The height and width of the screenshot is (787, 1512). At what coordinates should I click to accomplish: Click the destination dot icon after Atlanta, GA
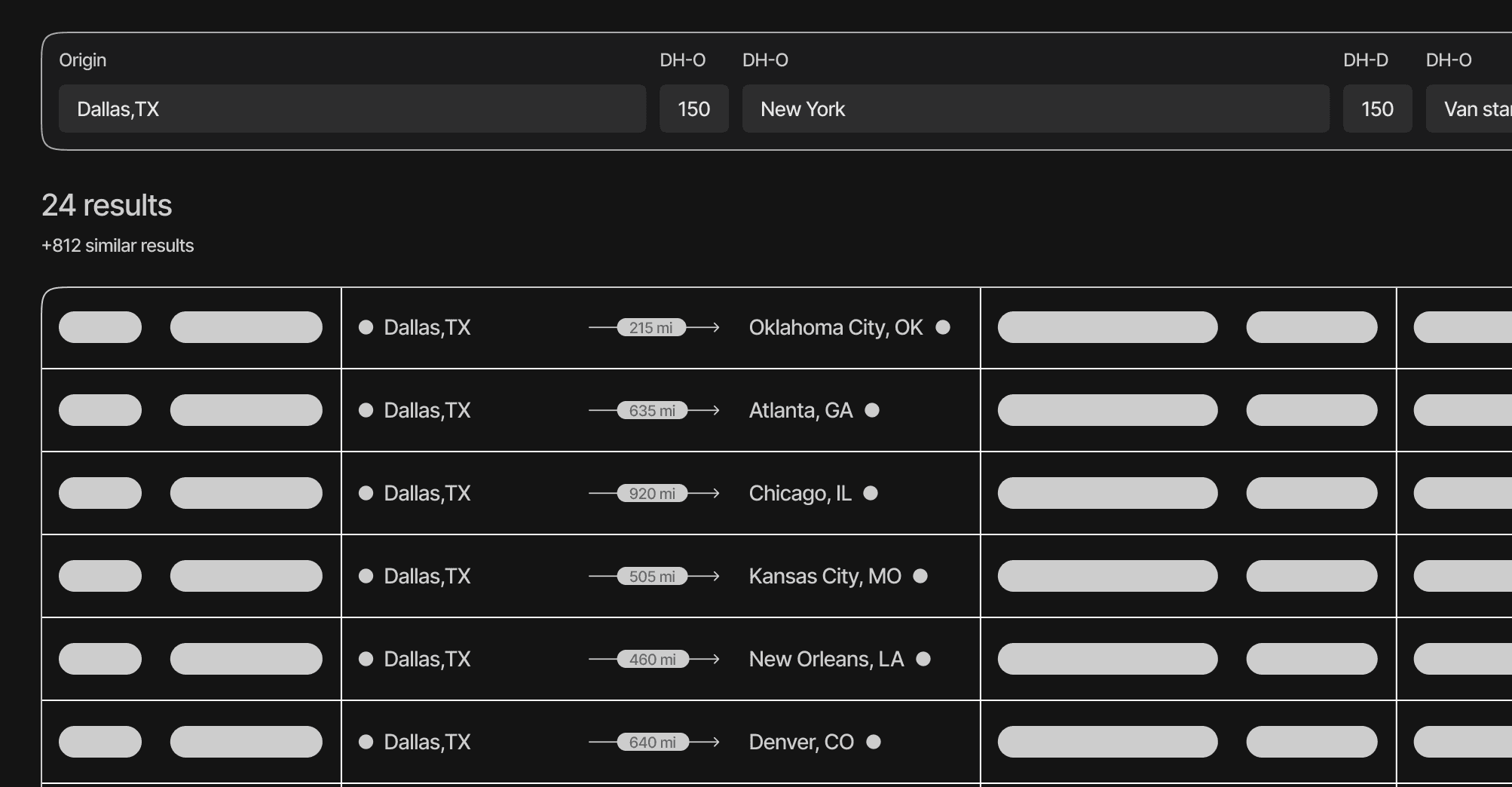click(872, 410)
